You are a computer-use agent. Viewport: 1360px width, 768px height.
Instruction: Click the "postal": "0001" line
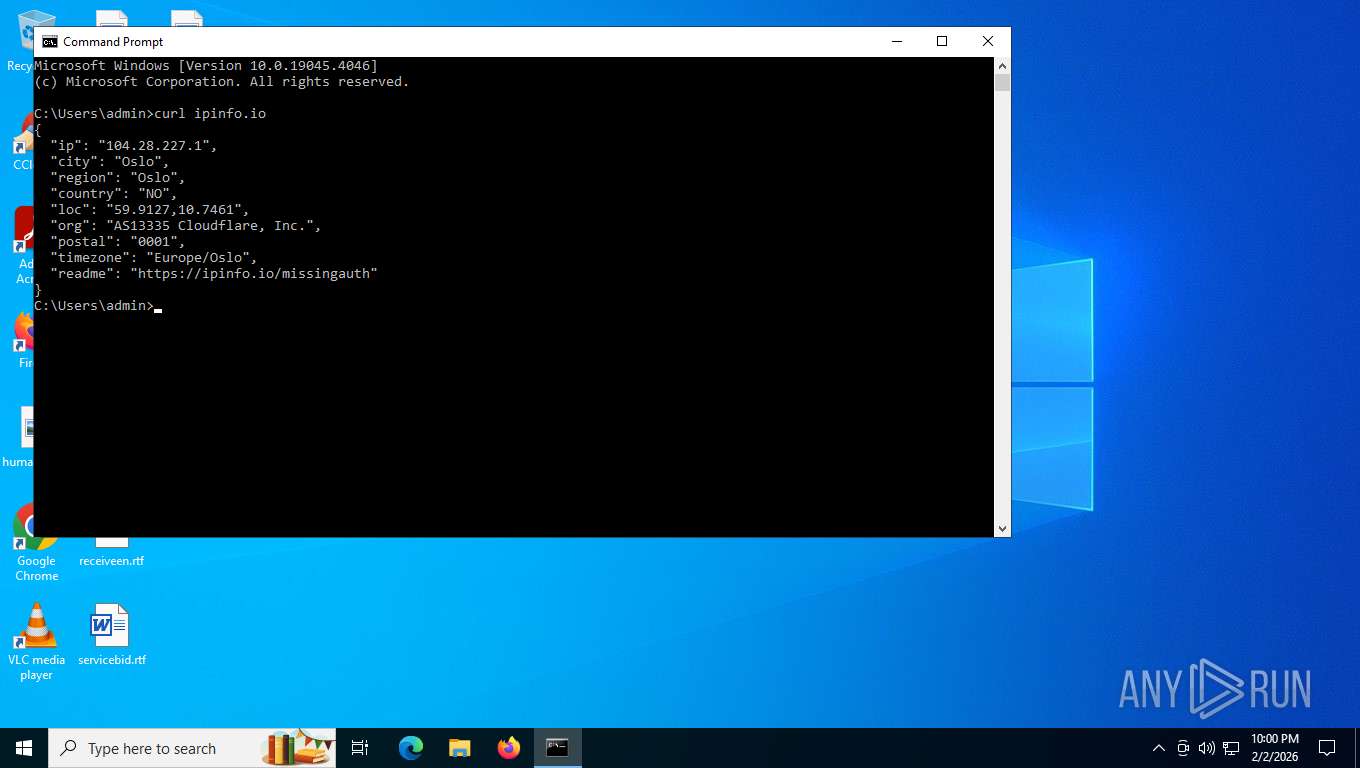coord(118,242)
